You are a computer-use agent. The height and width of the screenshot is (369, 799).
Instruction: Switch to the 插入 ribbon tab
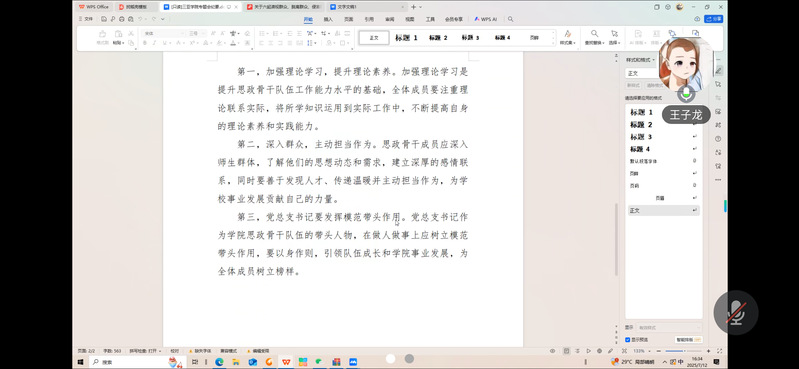pos(328,19)
